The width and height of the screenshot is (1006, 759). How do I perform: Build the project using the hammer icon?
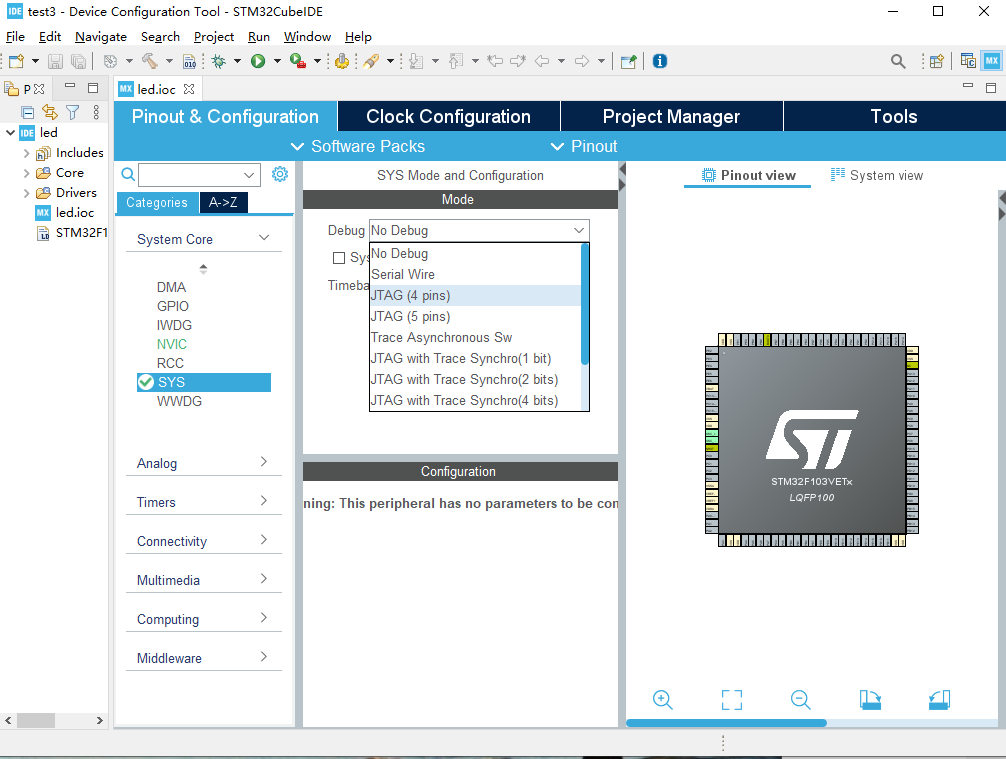pyautogui.click(x=150, y=60)
